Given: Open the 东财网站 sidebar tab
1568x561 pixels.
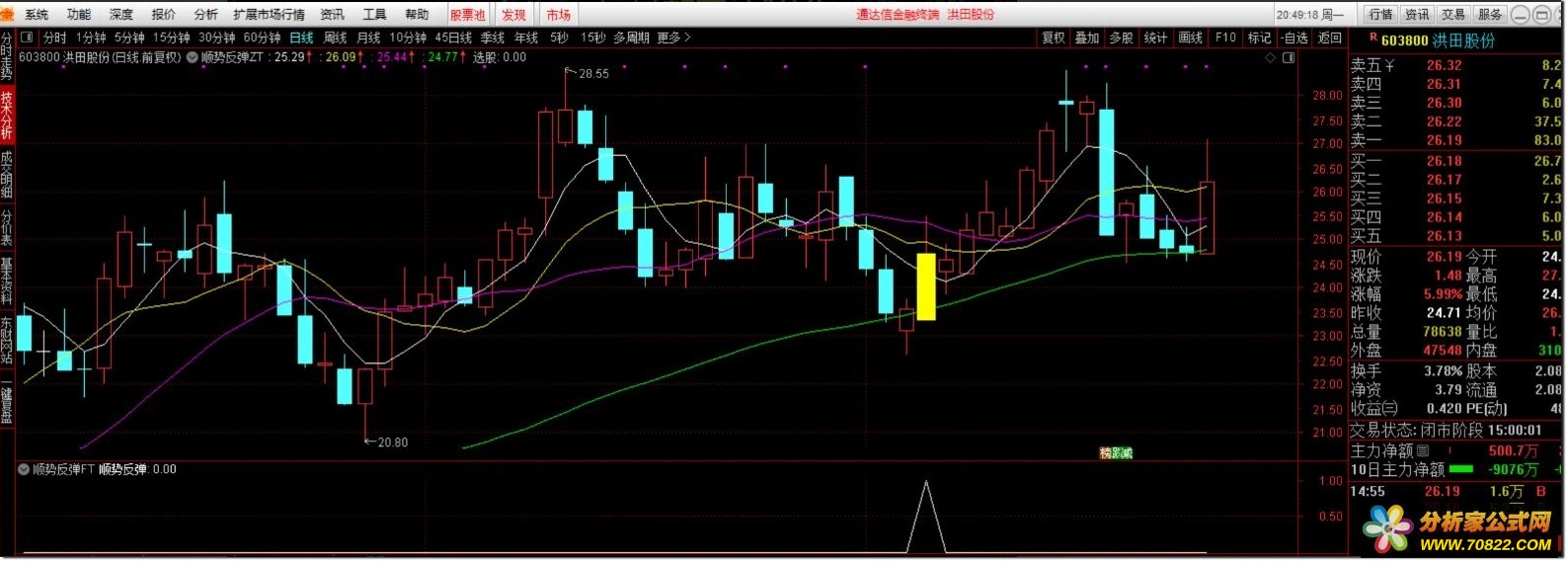Looking at the screenshot, I should pos(7,341).
